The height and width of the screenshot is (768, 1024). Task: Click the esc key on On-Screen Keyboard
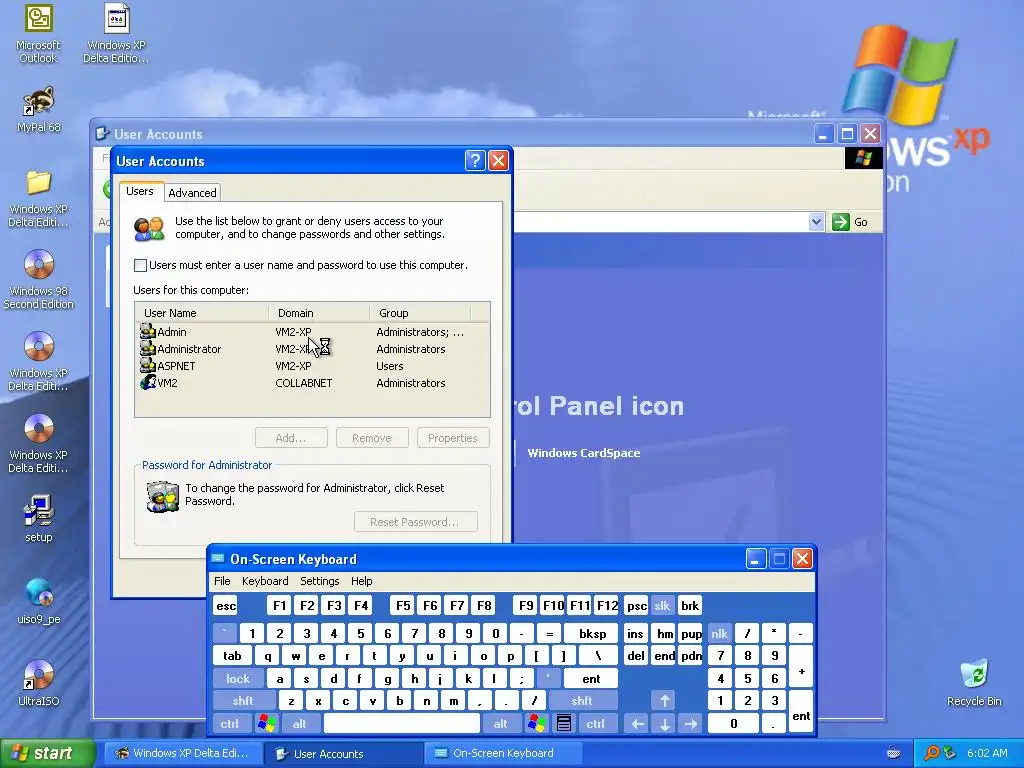coord(226,606)
